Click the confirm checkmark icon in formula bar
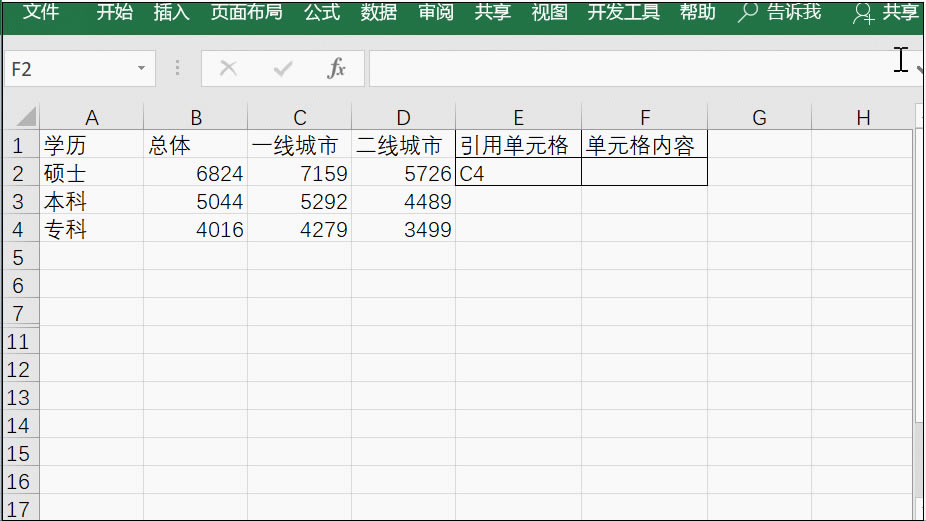Viewport: 926px width, 521px height. (283, 69)
